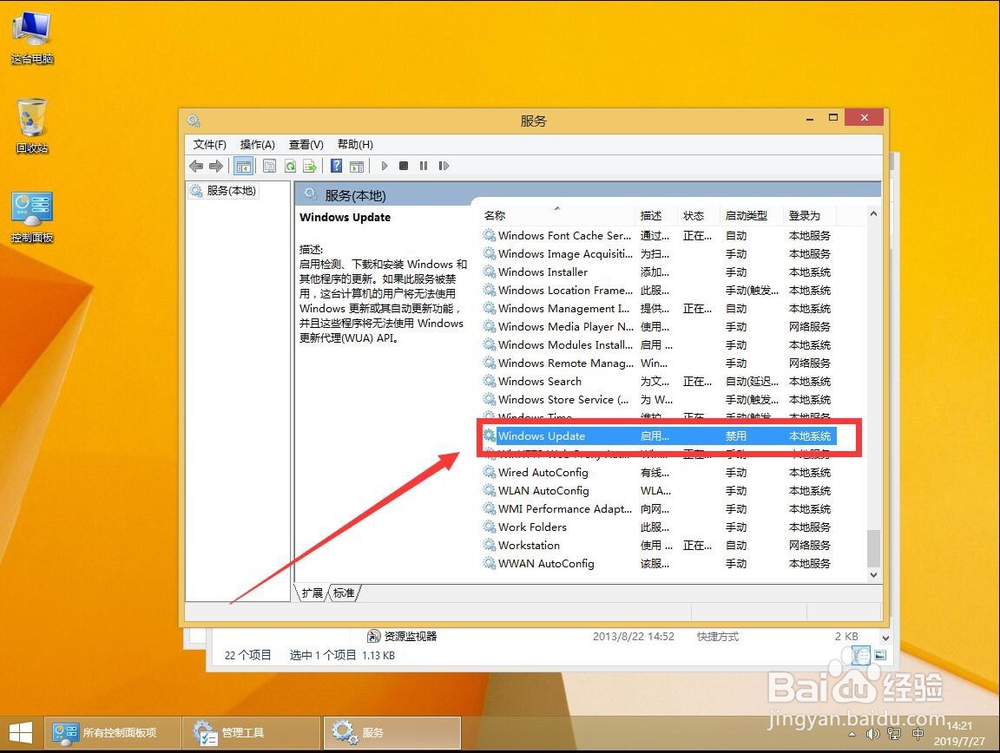Screen dimensions: 1000x753
Task: Click the Pause Service toolbar button
Action: 423,166
